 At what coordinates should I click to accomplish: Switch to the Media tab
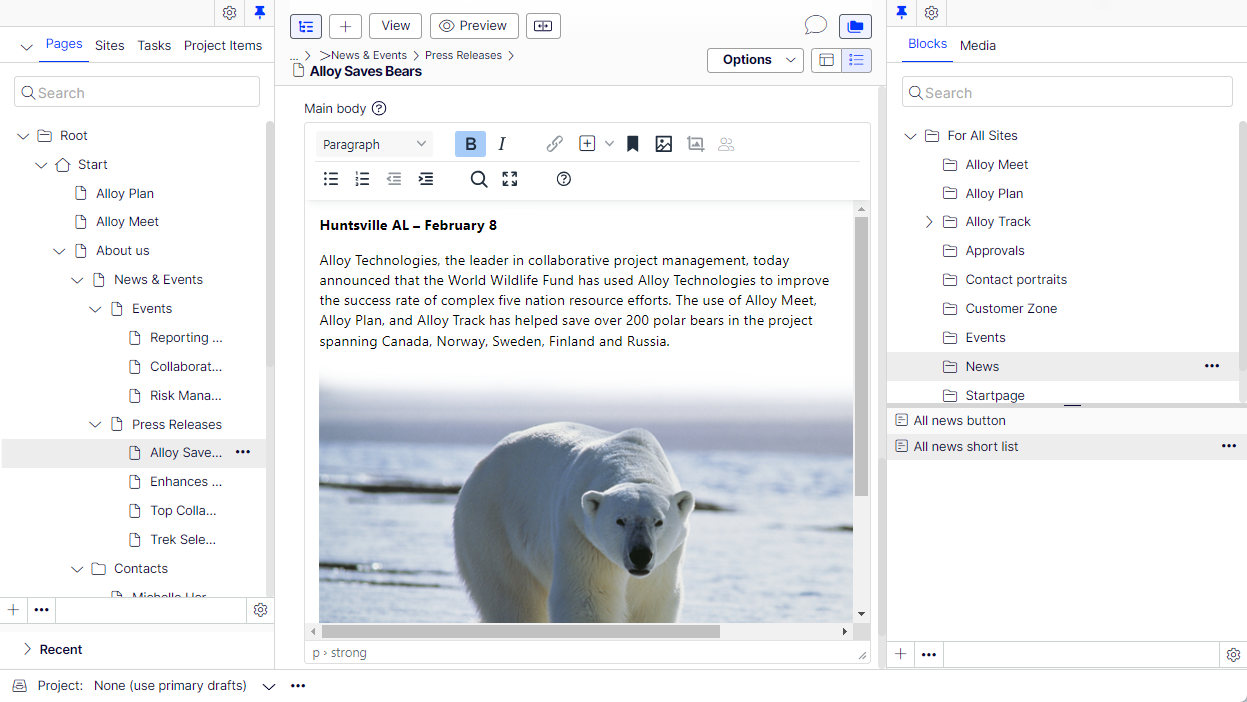(x=978, y=45)
